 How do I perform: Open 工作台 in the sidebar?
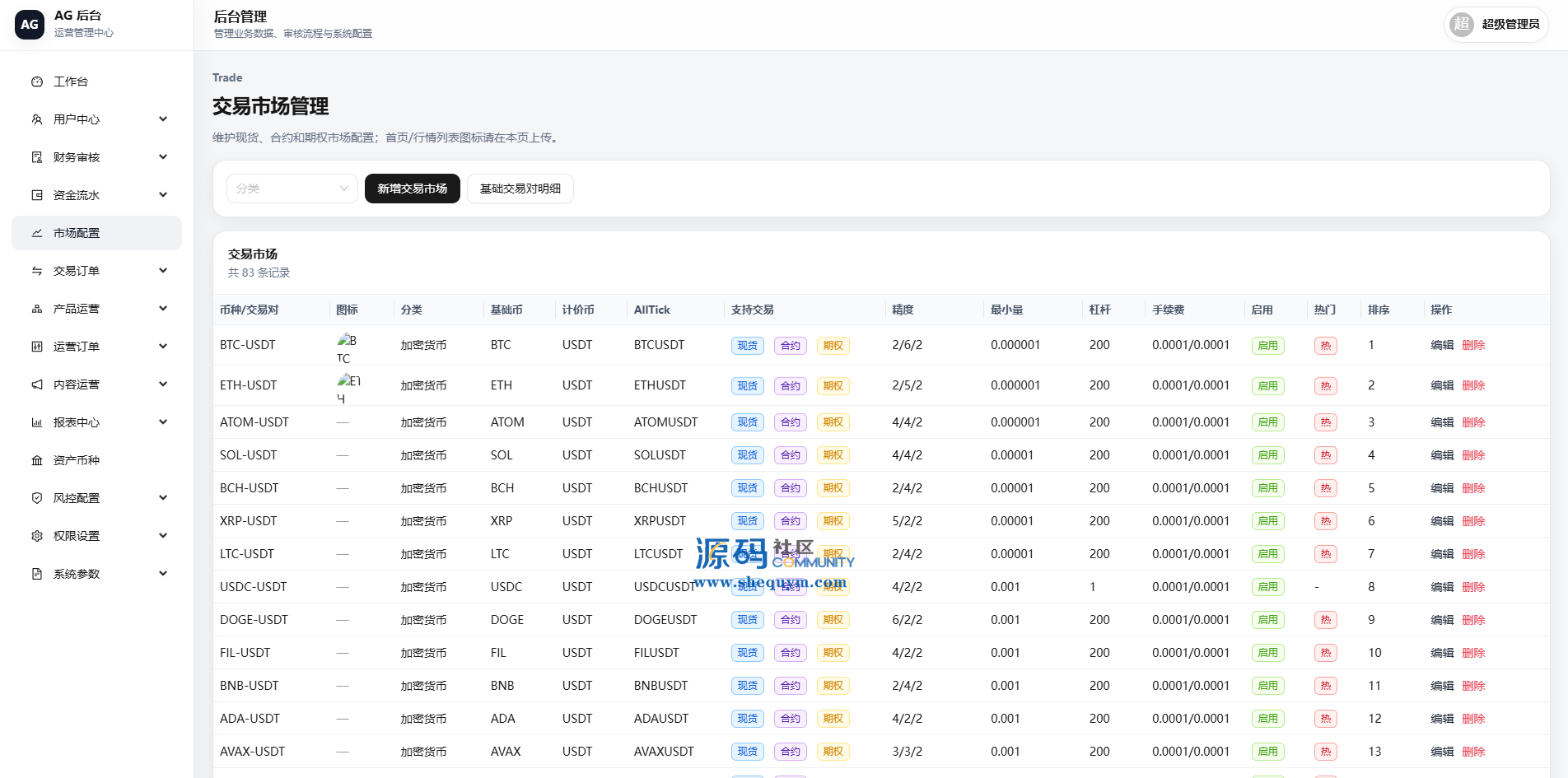pos(96,82)
